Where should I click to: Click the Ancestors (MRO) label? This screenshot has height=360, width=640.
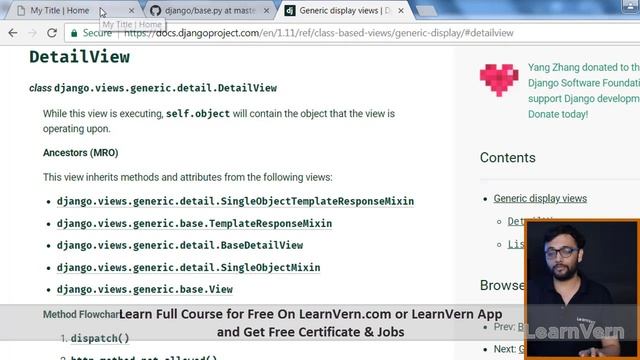[81, 153]
